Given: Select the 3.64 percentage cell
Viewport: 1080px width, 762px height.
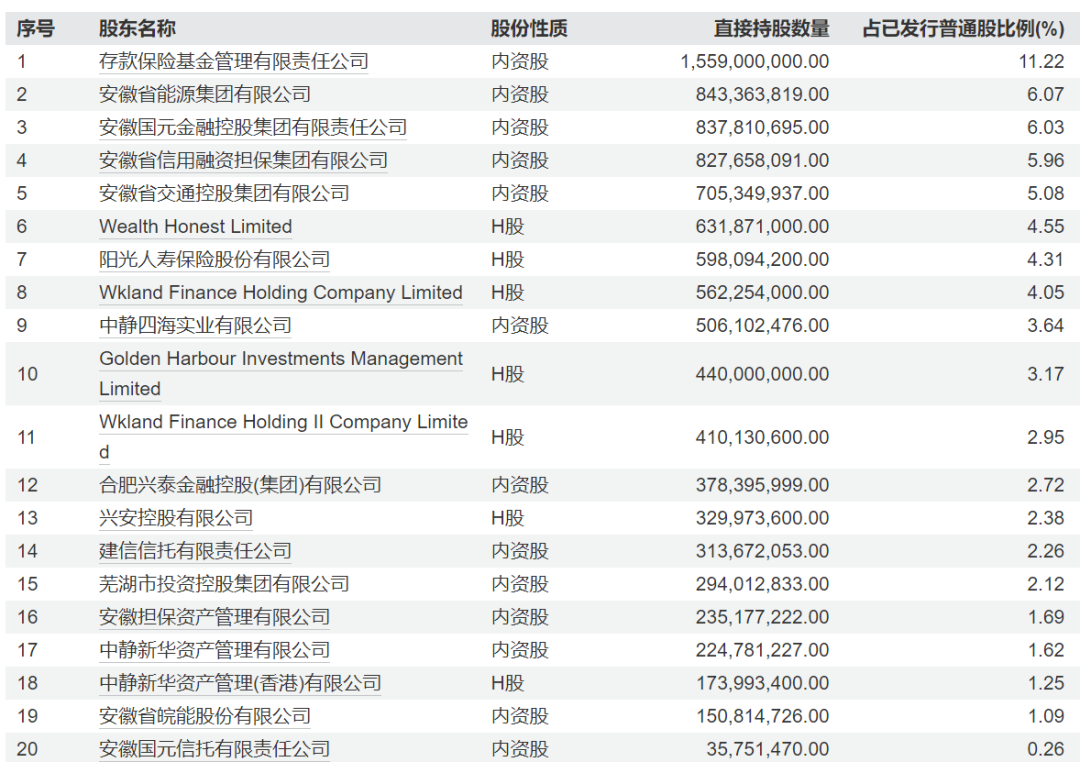Looking at the screenshot, I should pyautogui.click(x=1046, y=327).
